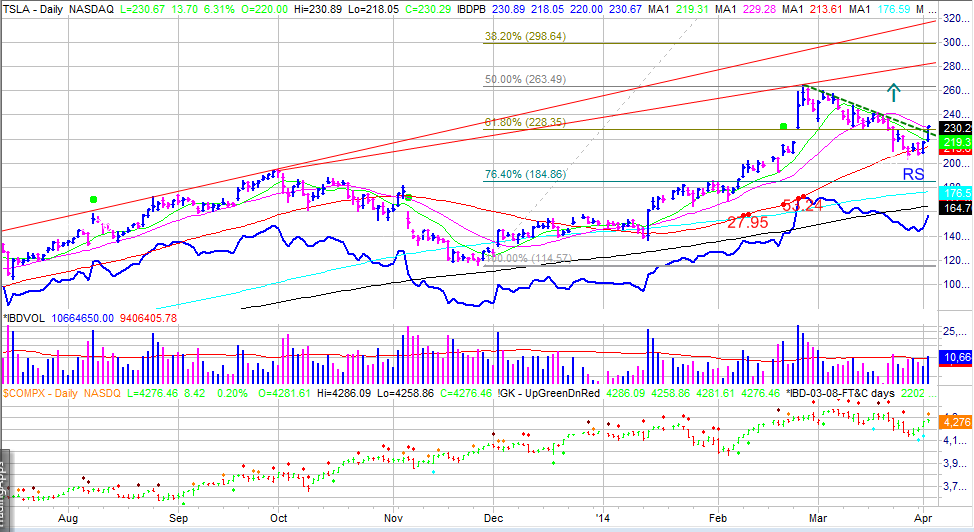Select the 9406405.78 average volume value
Viewport: 974px width, 532px height.
pos(148,318)
